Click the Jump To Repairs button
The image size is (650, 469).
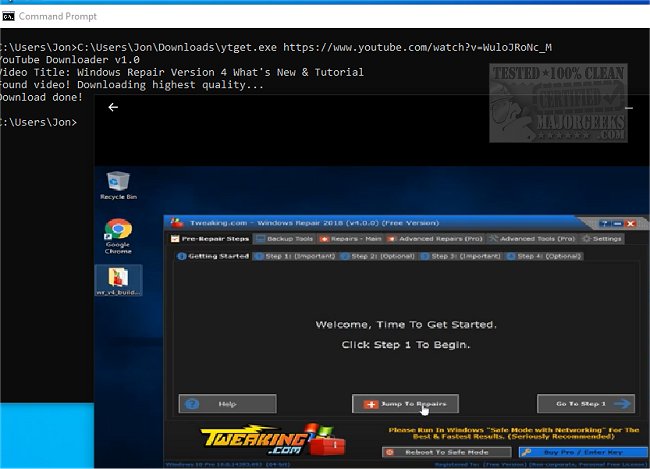click(405, 403)
